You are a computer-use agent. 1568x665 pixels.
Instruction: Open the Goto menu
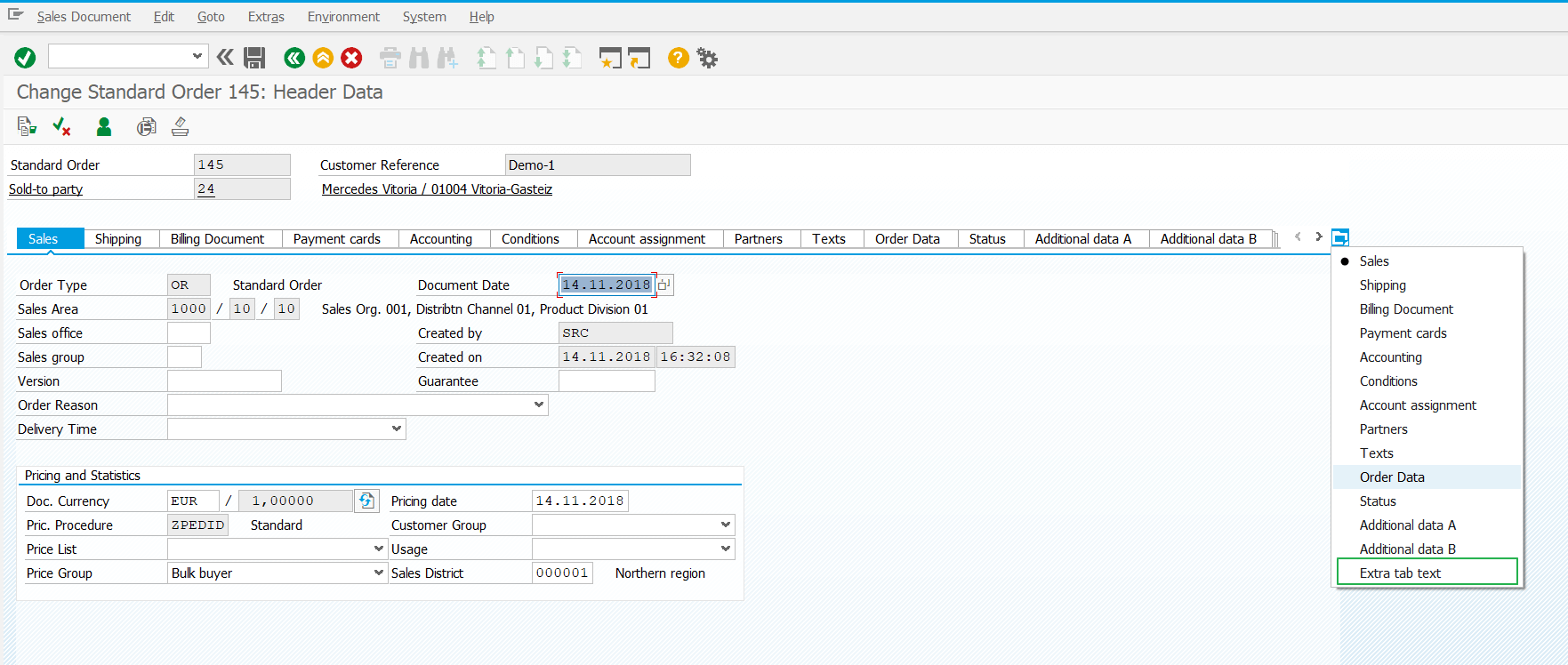pos(211,17)
